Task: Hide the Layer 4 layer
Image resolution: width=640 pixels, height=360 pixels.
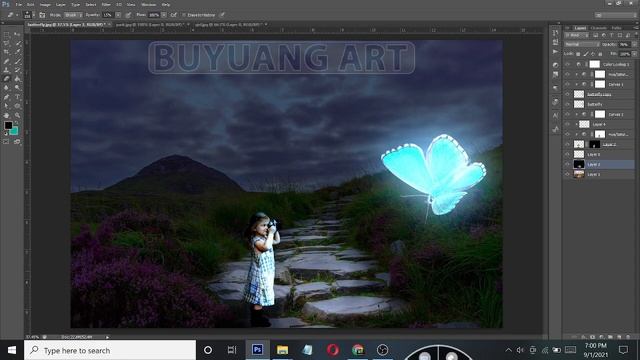Action: 567,124
